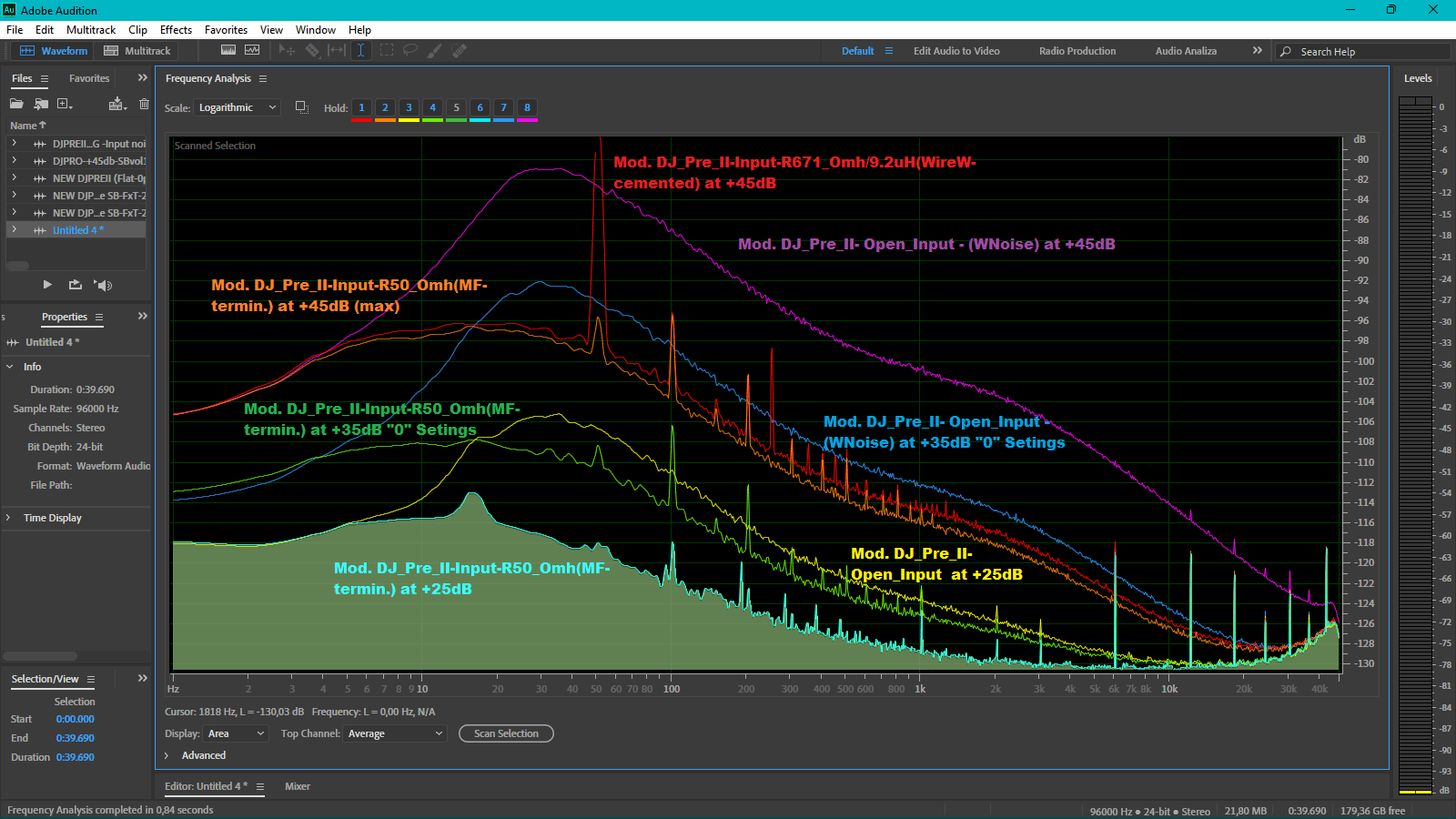Toggle Hold button 3
Screen dimensions: 1456x819
(x=409, y=108)
